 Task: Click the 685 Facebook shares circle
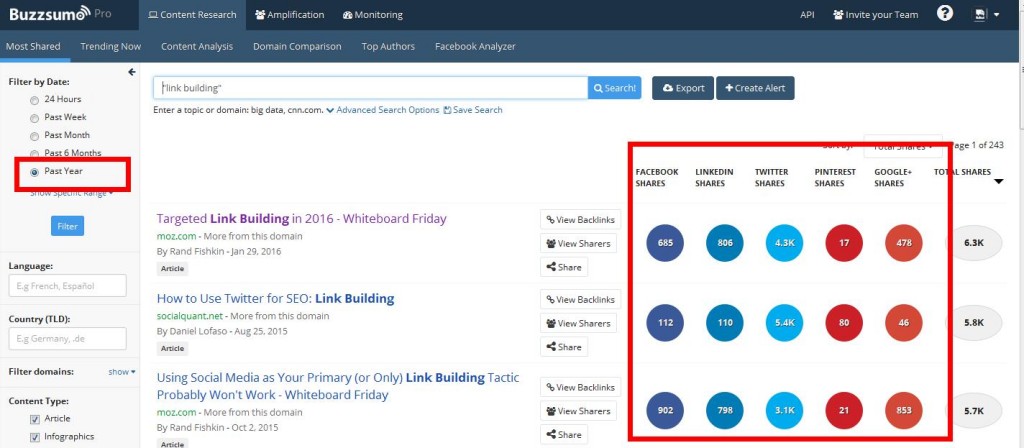coord(663,242)
